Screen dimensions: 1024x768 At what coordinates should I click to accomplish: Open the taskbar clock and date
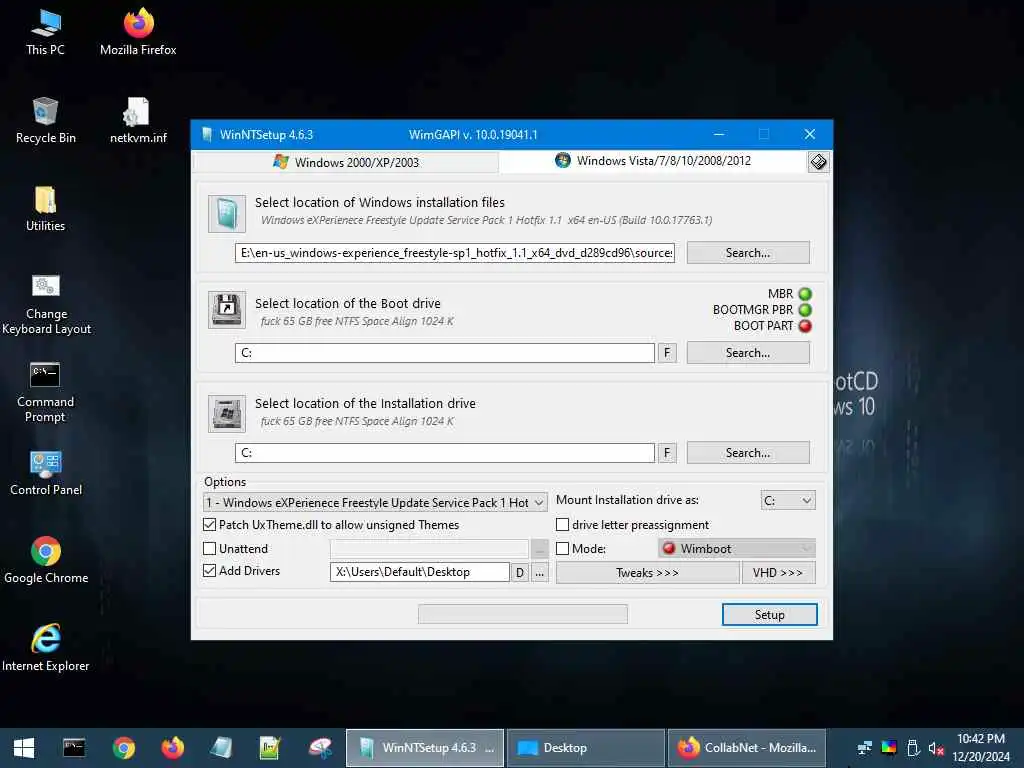pos(981,748)
